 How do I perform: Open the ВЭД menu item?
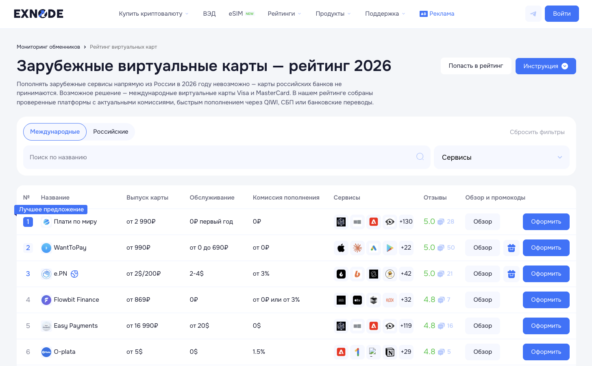pos(209,14)
